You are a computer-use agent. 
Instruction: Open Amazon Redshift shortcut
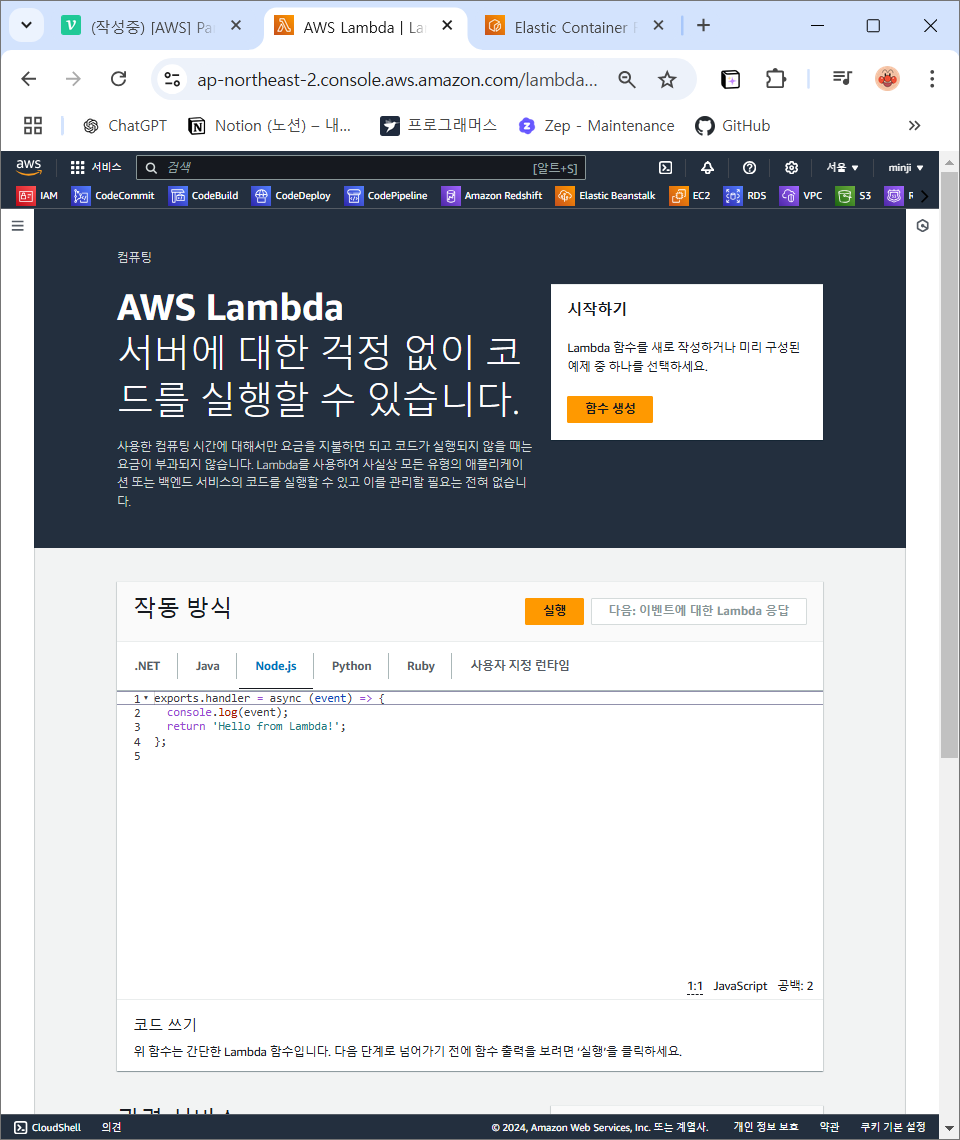492,196
